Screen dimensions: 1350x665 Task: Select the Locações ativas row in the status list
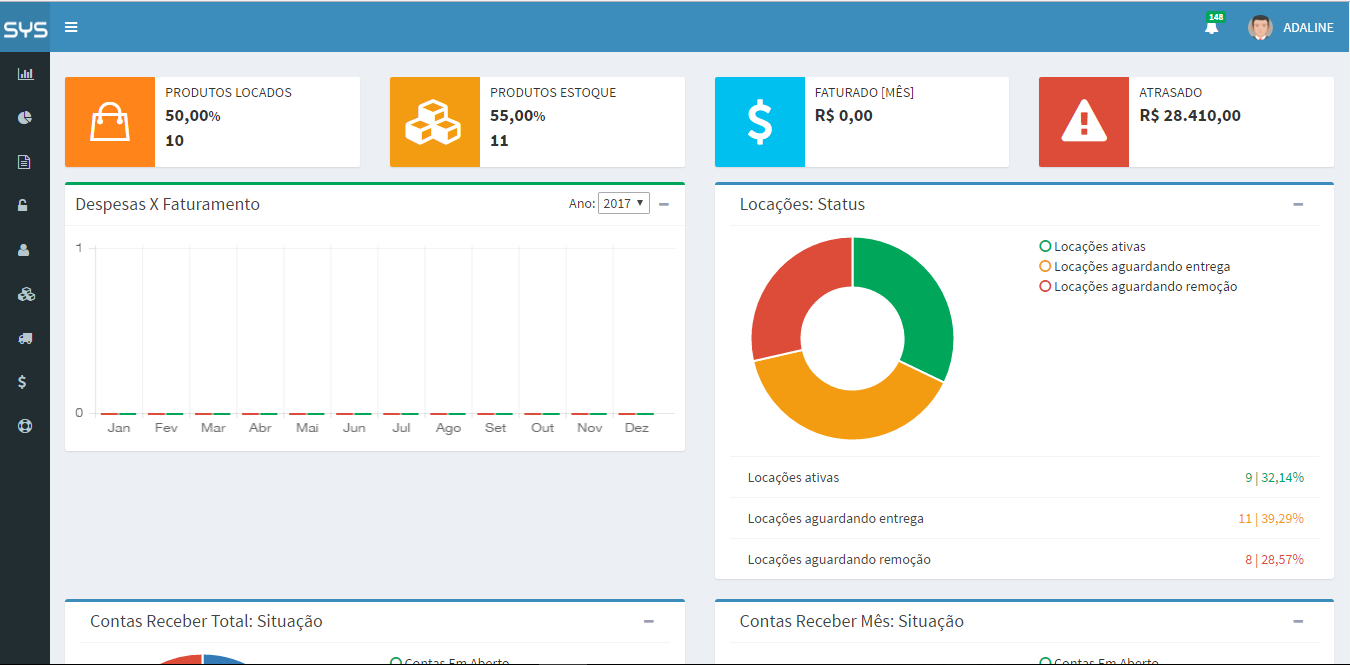[1025, 477]
